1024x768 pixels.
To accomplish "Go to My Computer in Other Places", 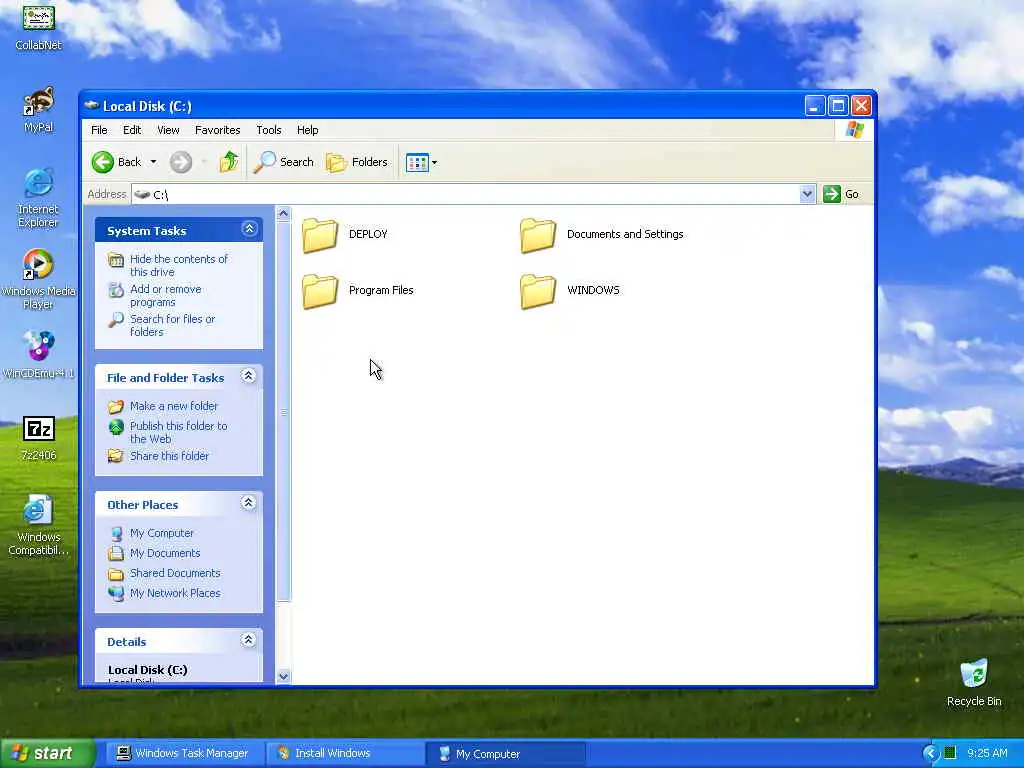I will (161, 533).
